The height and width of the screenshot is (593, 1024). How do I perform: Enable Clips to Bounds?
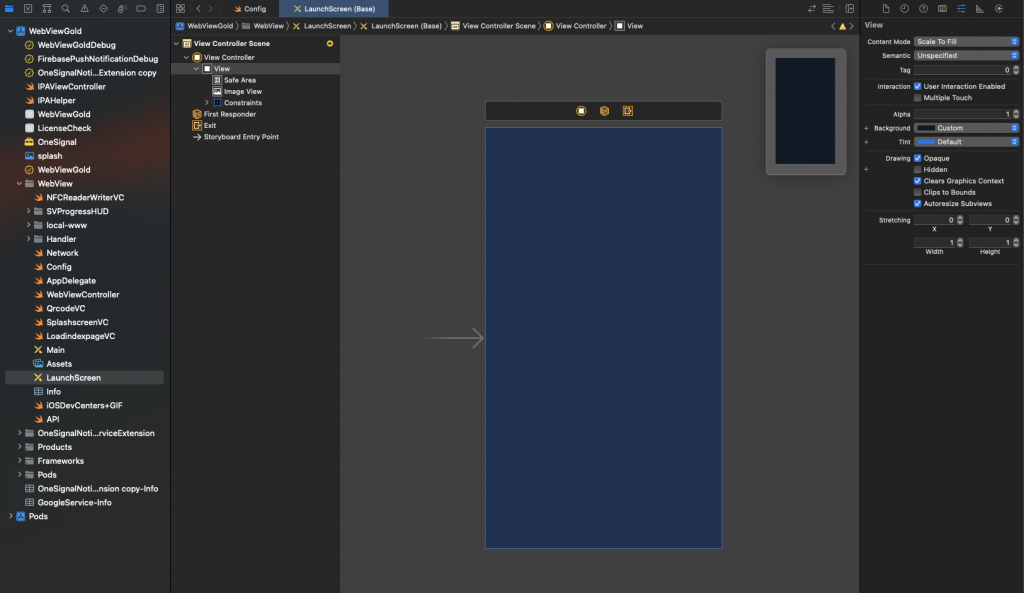coord(917,192)
